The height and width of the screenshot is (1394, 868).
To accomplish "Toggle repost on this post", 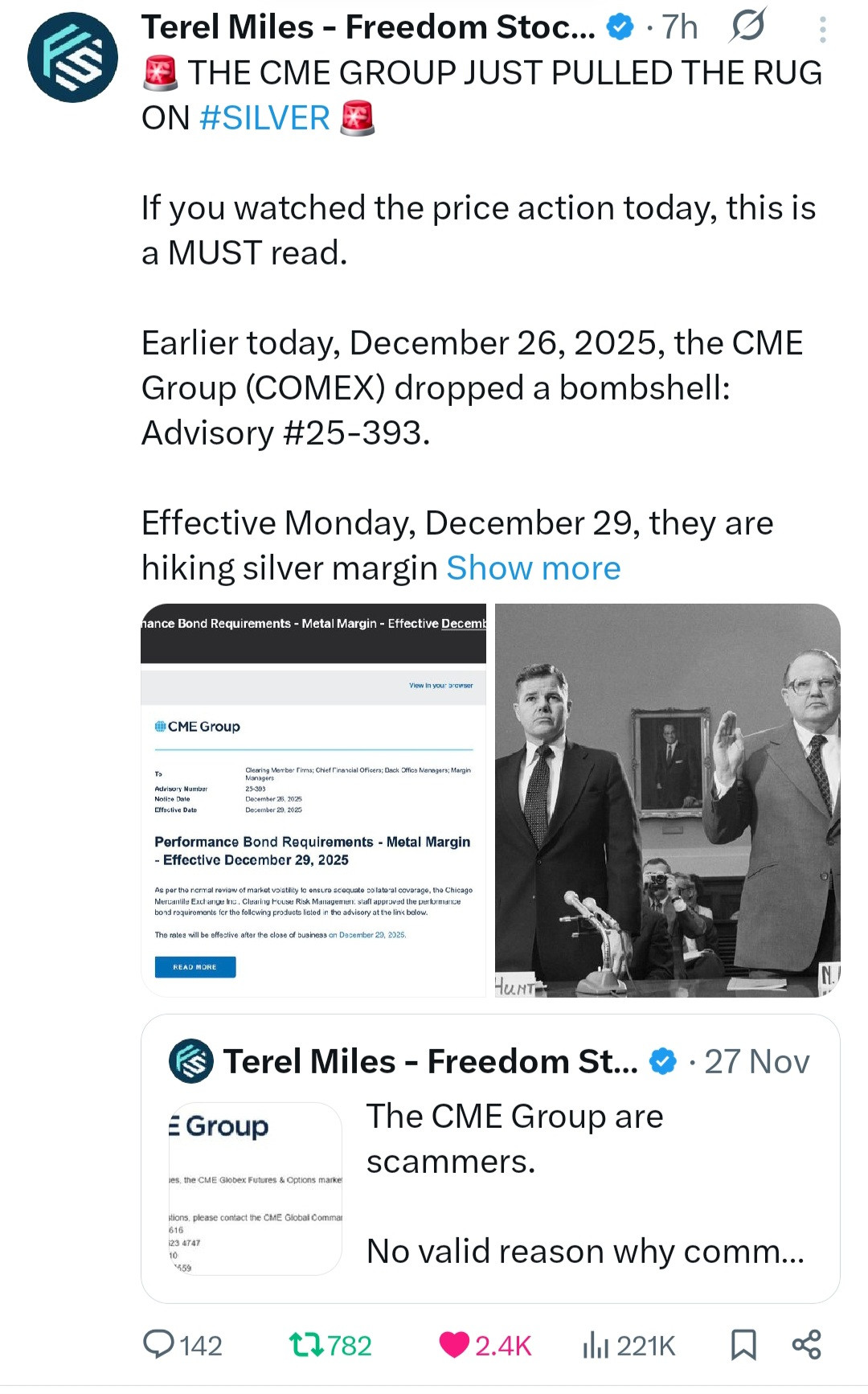I will [x=305, y=1345].
